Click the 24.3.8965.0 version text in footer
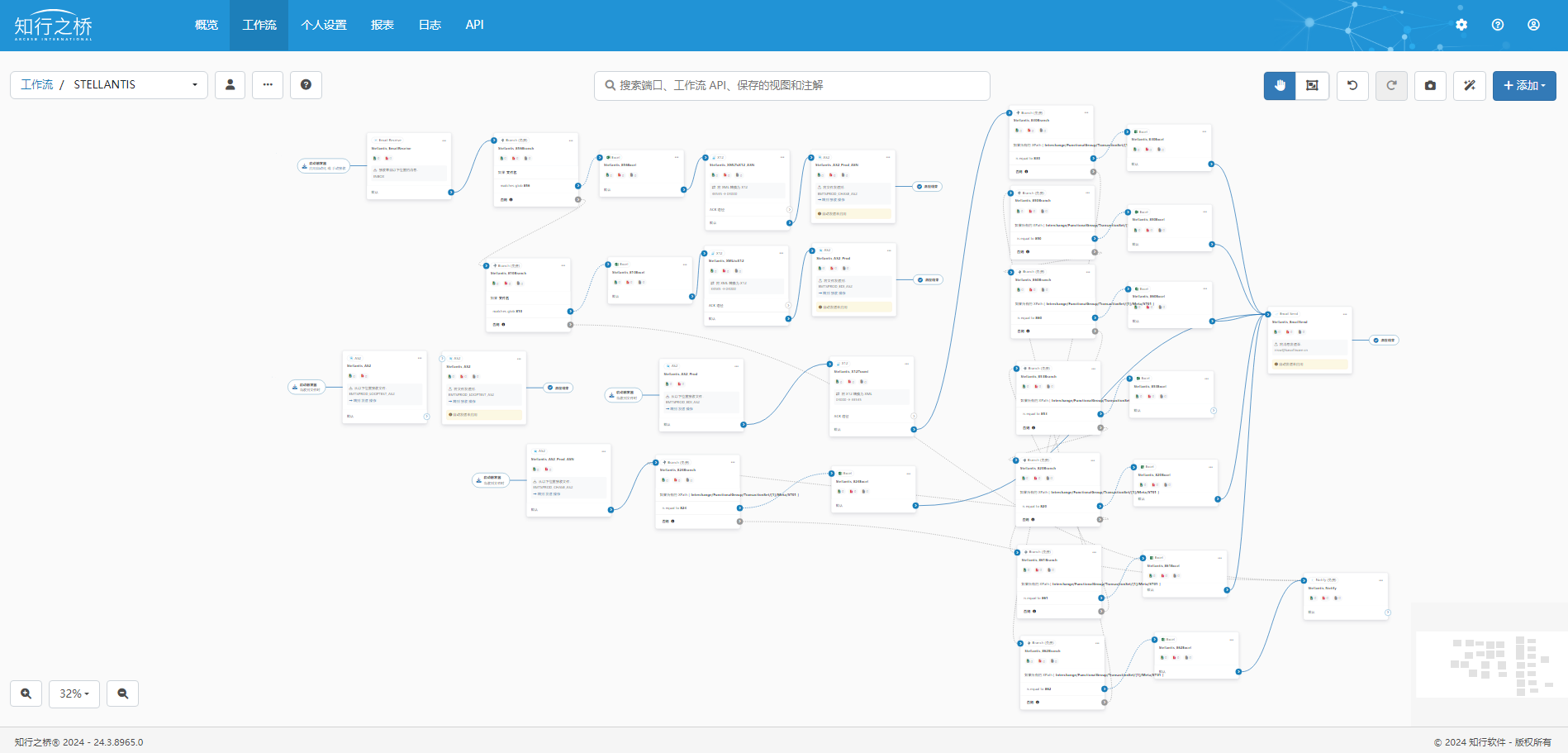Screen dimensions: 1568x753 tap(118, 742)
